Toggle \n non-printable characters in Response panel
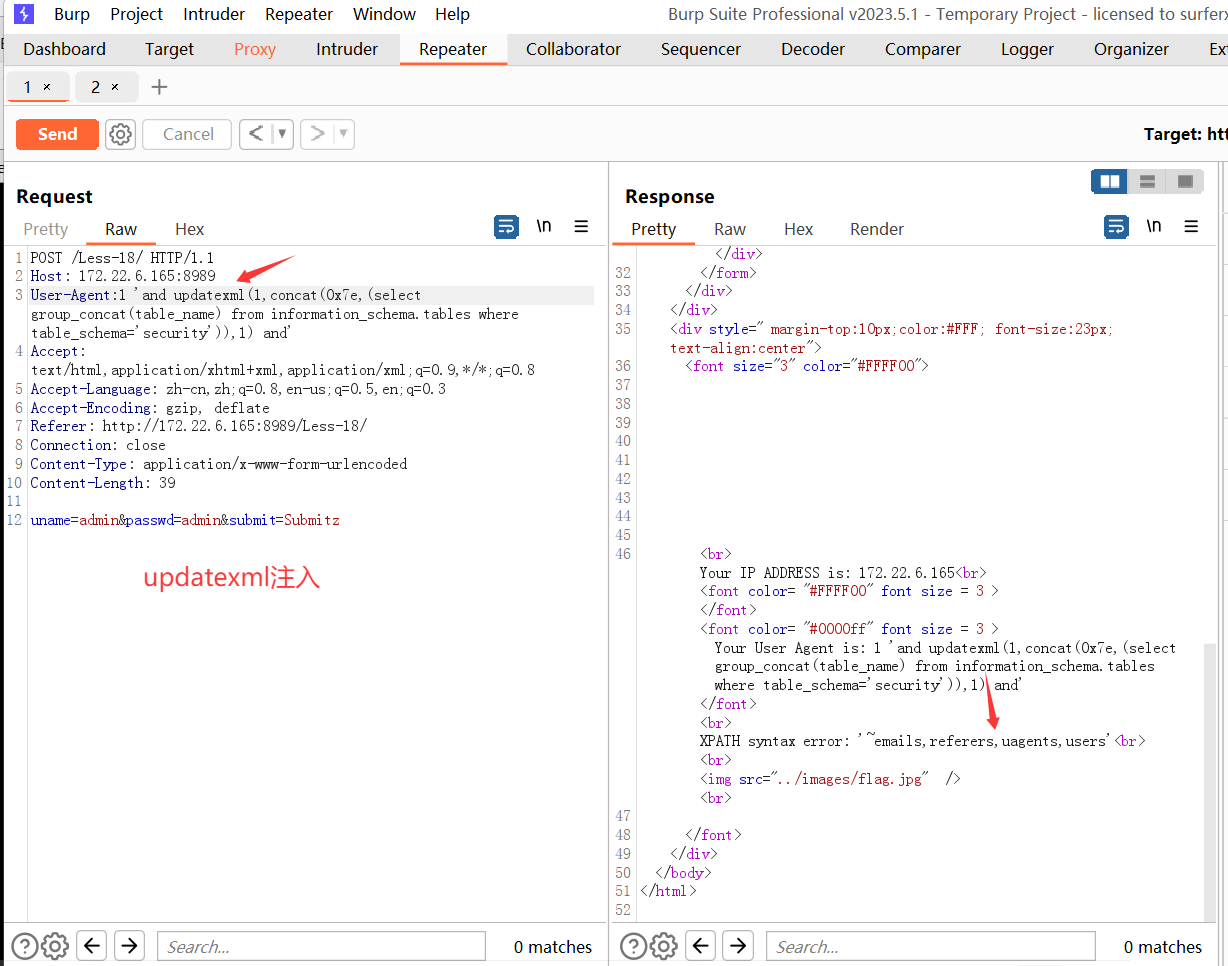Image resolution: width=1228 pixels, height=966 pixels. click(1154, 226)
